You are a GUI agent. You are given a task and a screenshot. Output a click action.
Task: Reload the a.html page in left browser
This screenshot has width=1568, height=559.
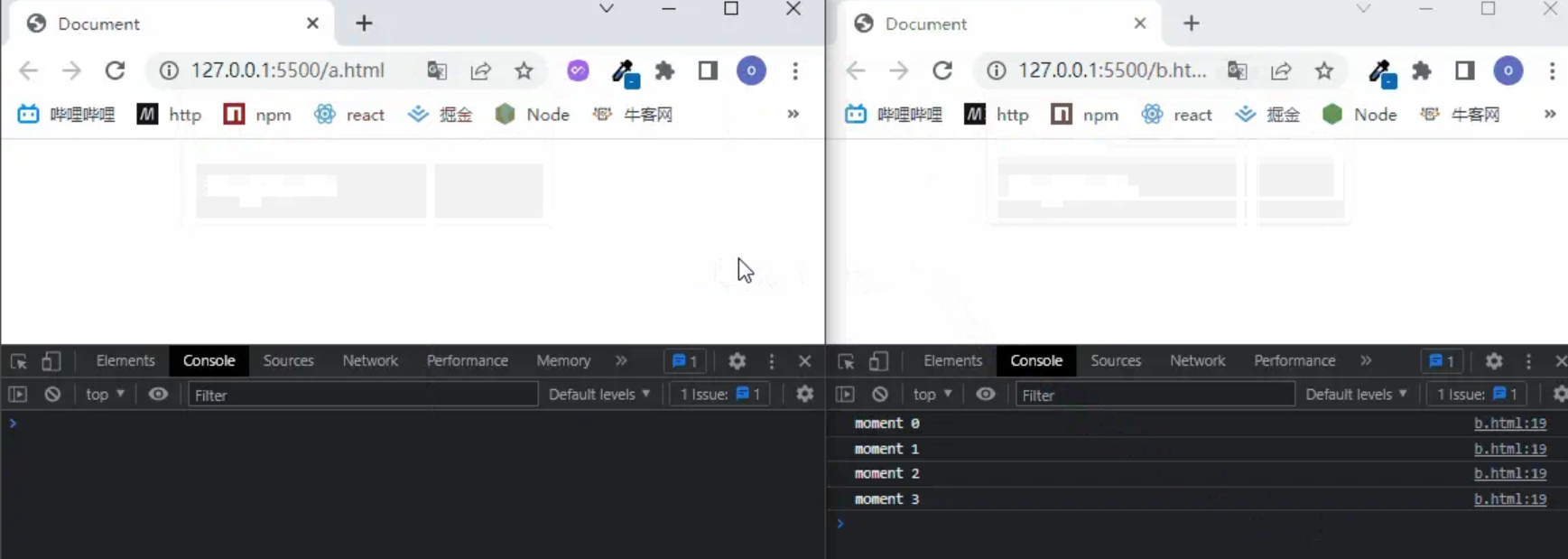(115, 70)
